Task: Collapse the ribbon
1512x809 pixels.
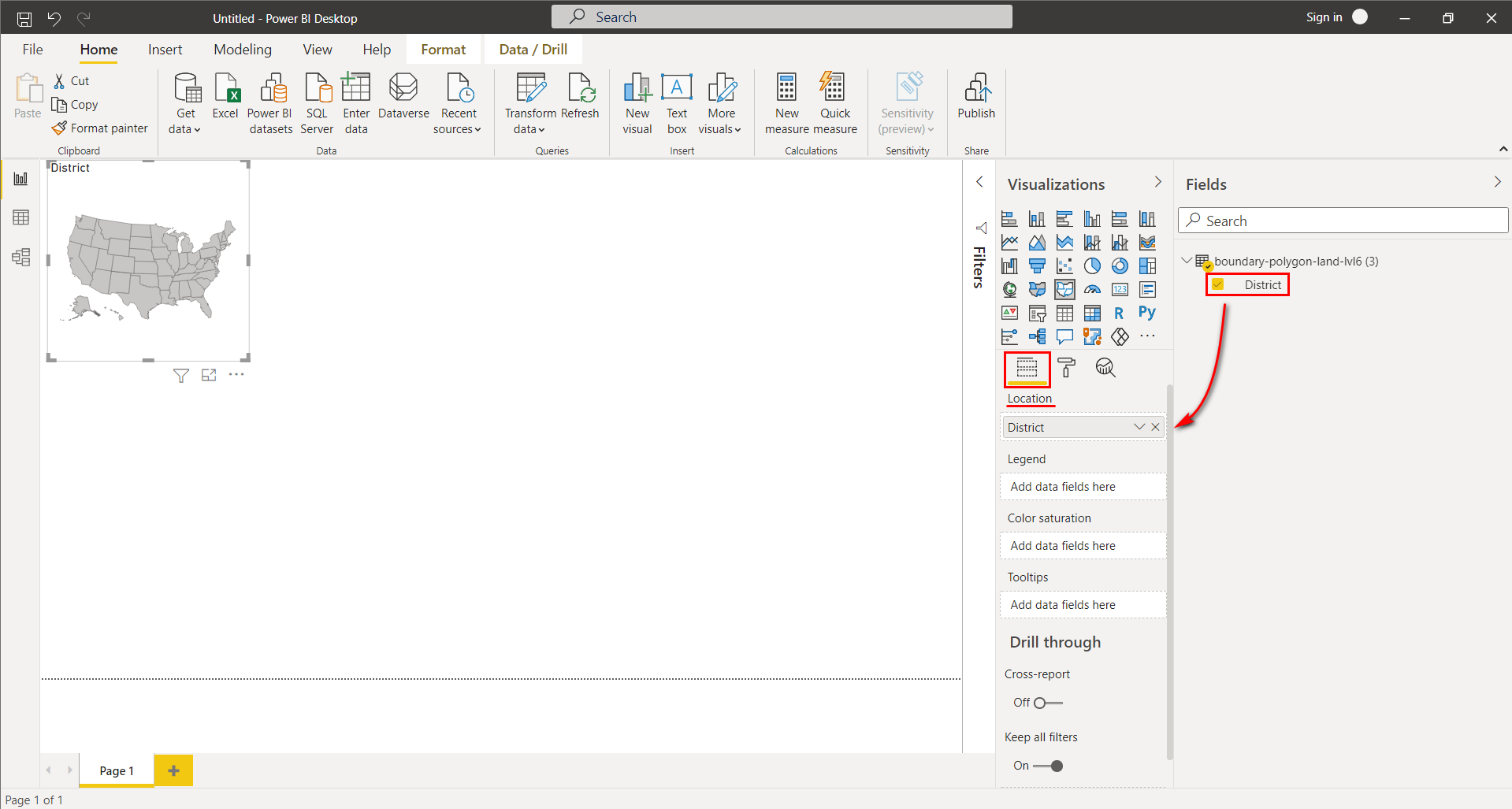Action: pos(1503,149)
